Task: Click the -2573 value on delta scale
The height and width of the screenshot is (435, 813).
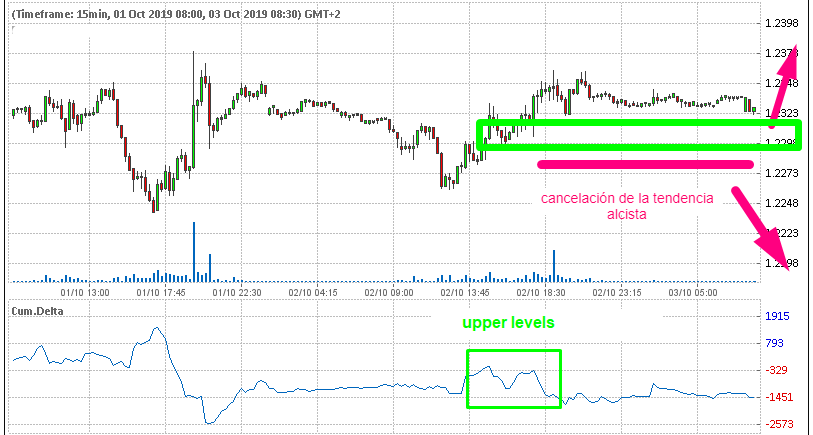Action: point(778,425)
